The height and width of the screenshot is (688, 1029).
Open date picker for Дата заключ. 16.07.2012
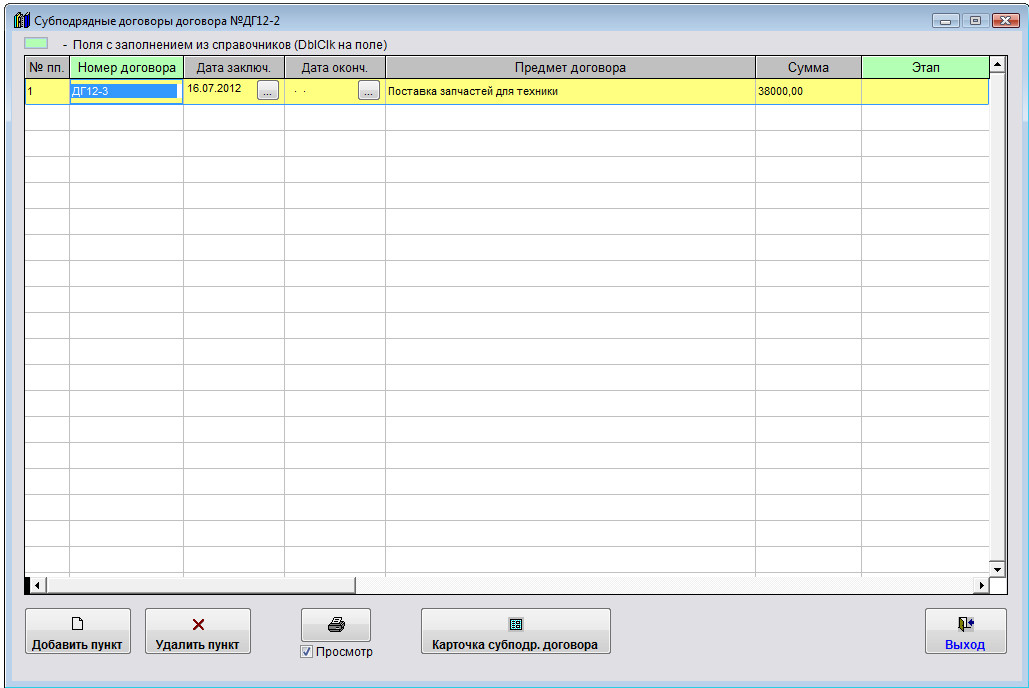pos(268,91)
